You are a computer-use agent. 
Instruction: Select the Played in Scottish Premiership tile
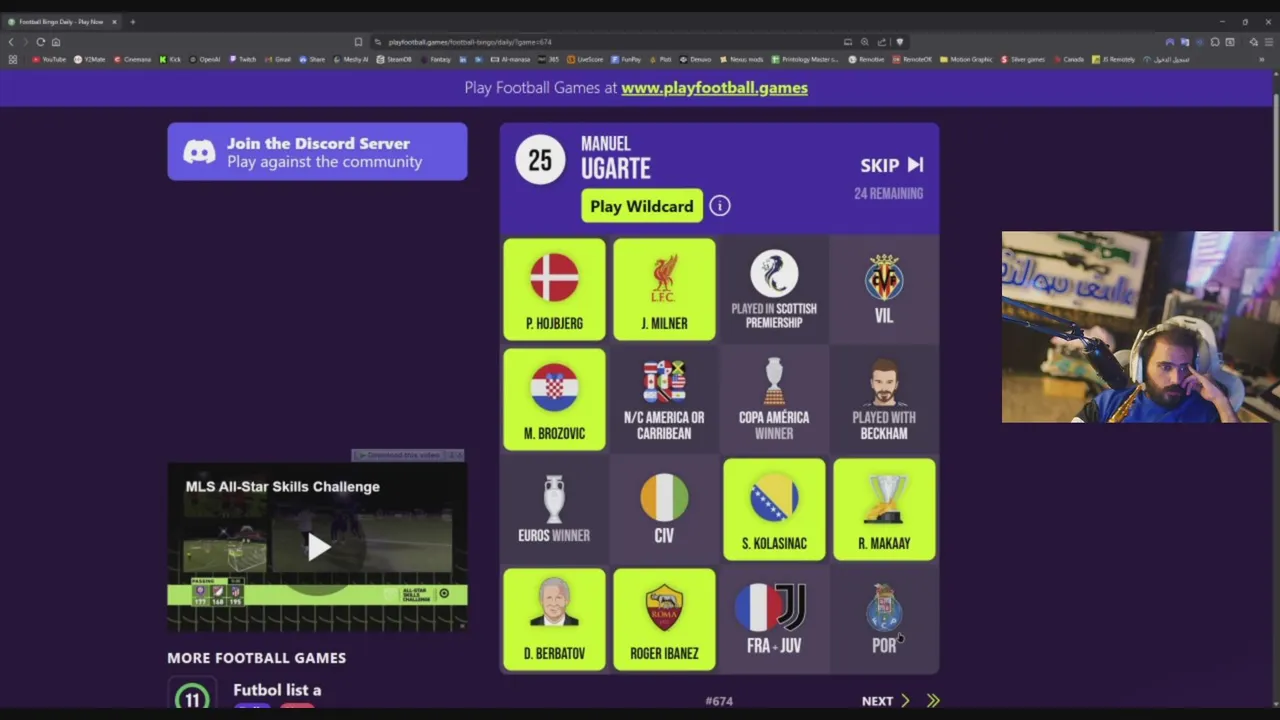tap(774, 290)
